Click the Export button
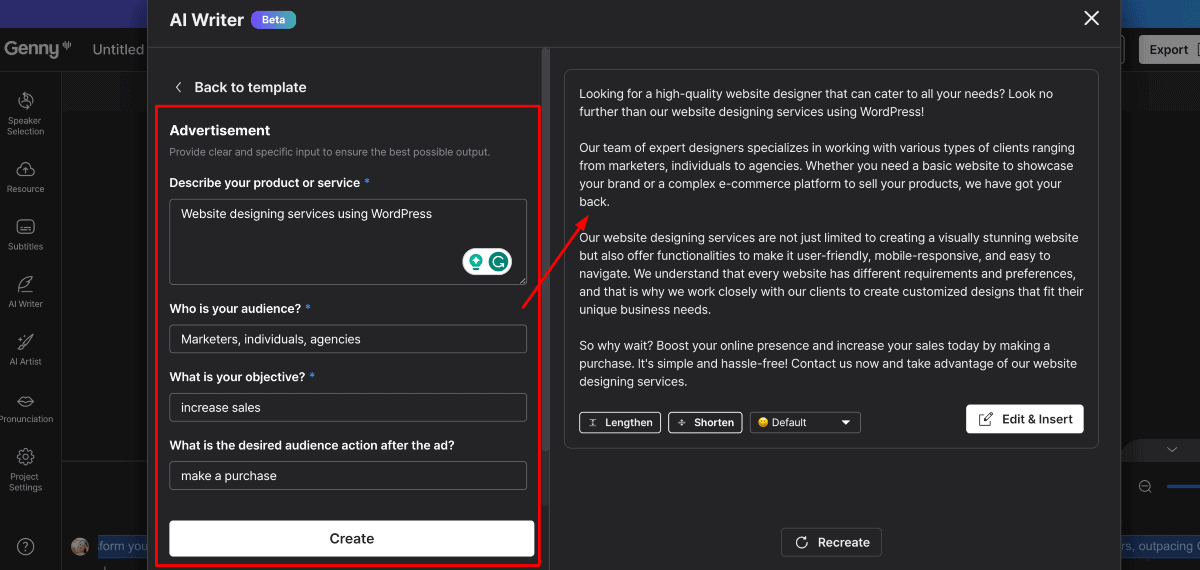This screenshot has height=570, width=1200. (x=1168, y=49)
